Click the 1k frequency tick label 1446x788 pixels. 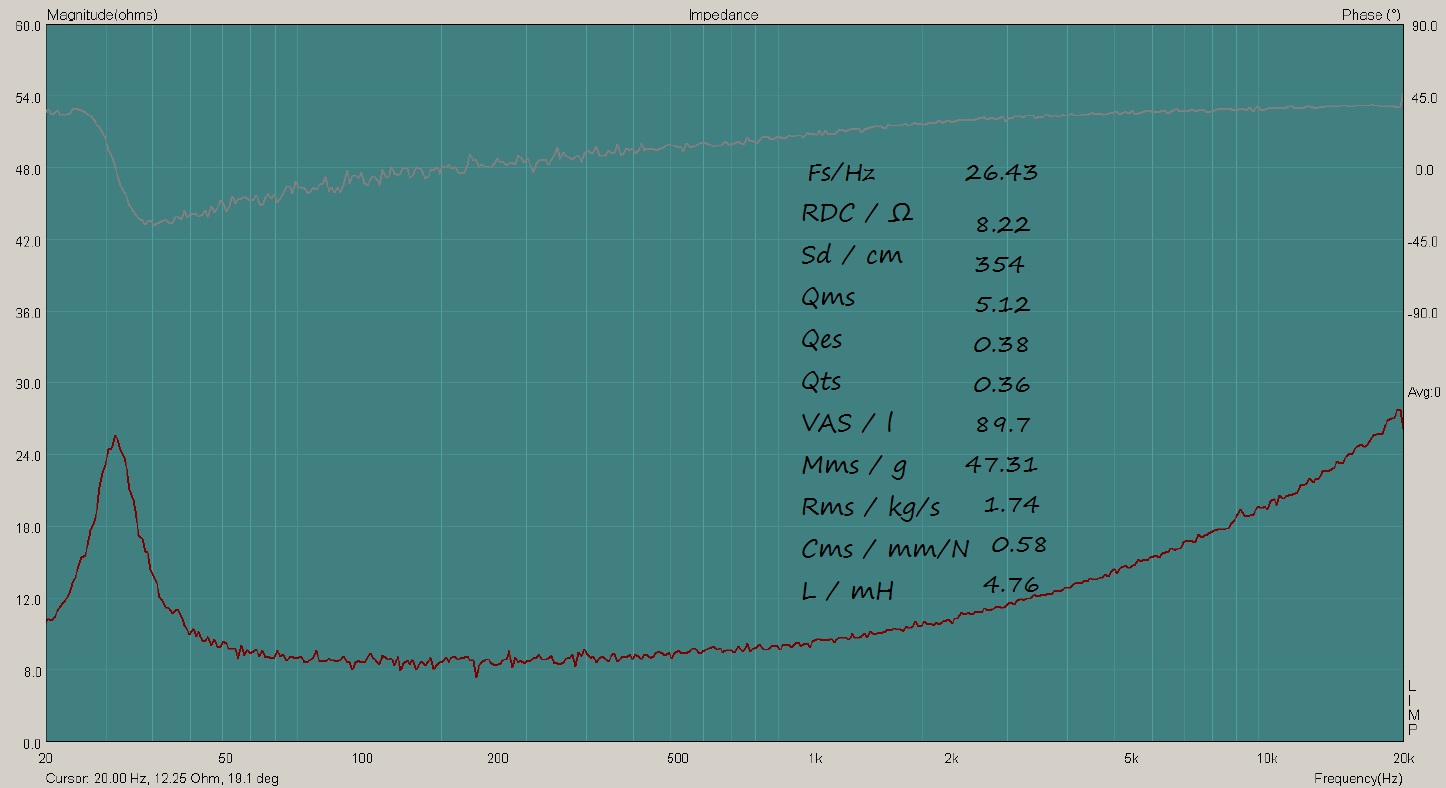[x=815, y=757]
